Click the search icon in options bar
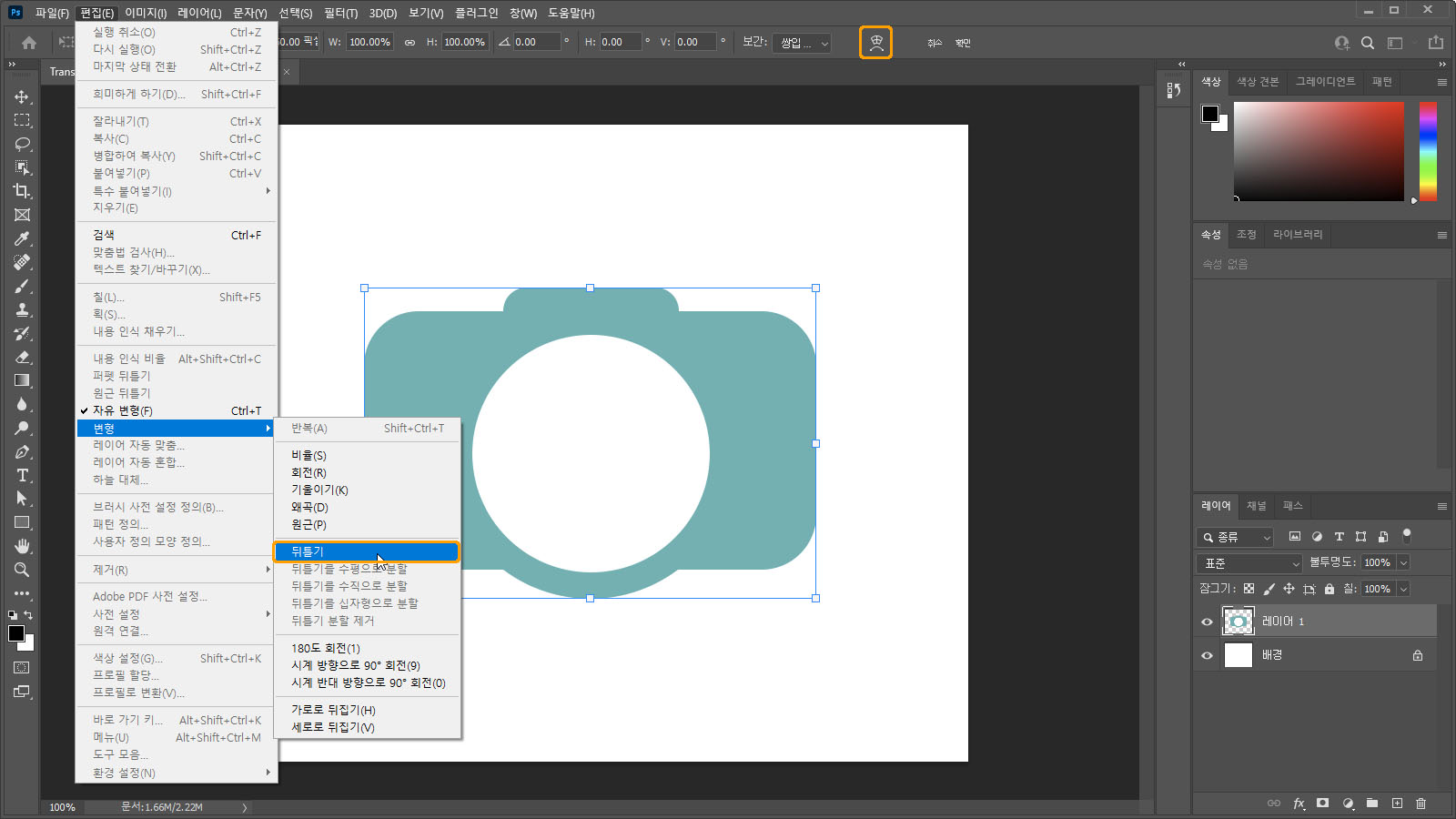 1367,43
